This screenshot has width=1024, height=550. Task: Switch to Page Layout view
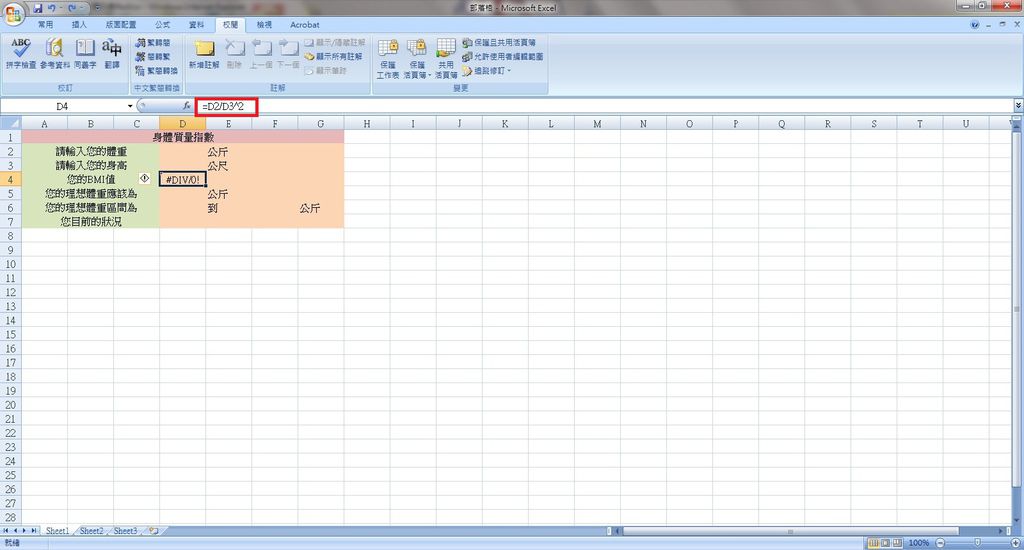(885, 543)
